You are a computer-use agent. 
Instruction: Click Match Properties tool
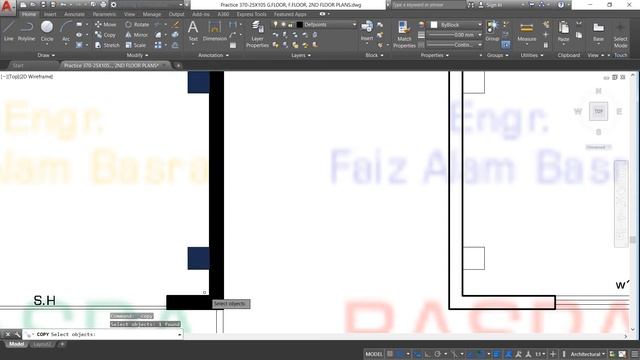[404, 34]
